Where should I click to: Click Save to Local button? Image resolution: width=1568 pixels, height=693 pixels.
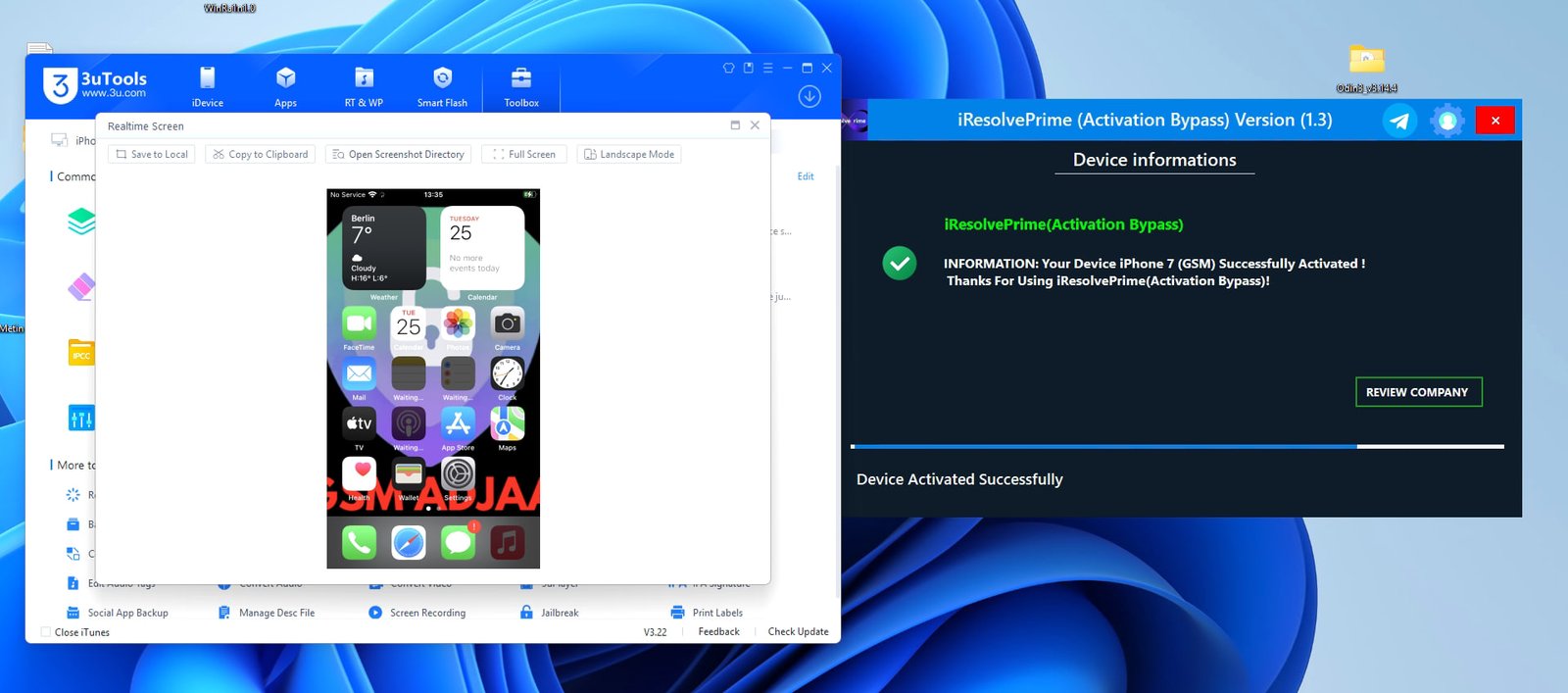152,154
